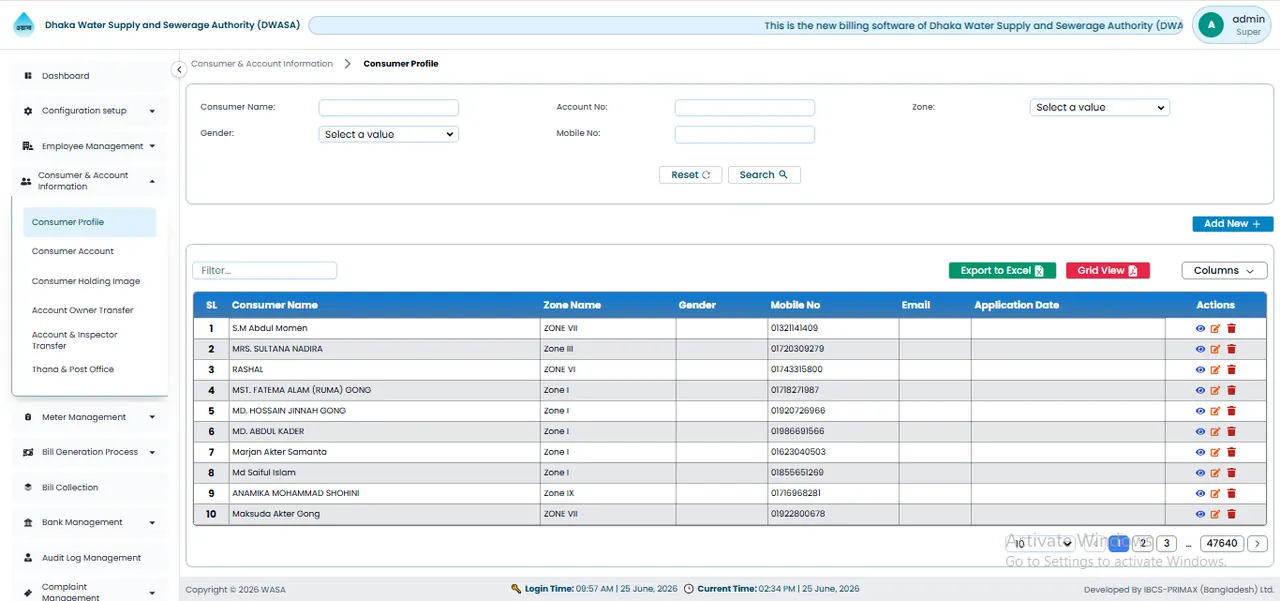View RASHAL consumer details (eye icon)
The image size is (1280, 601).
pyautogui.click(x=1200, y=370)
